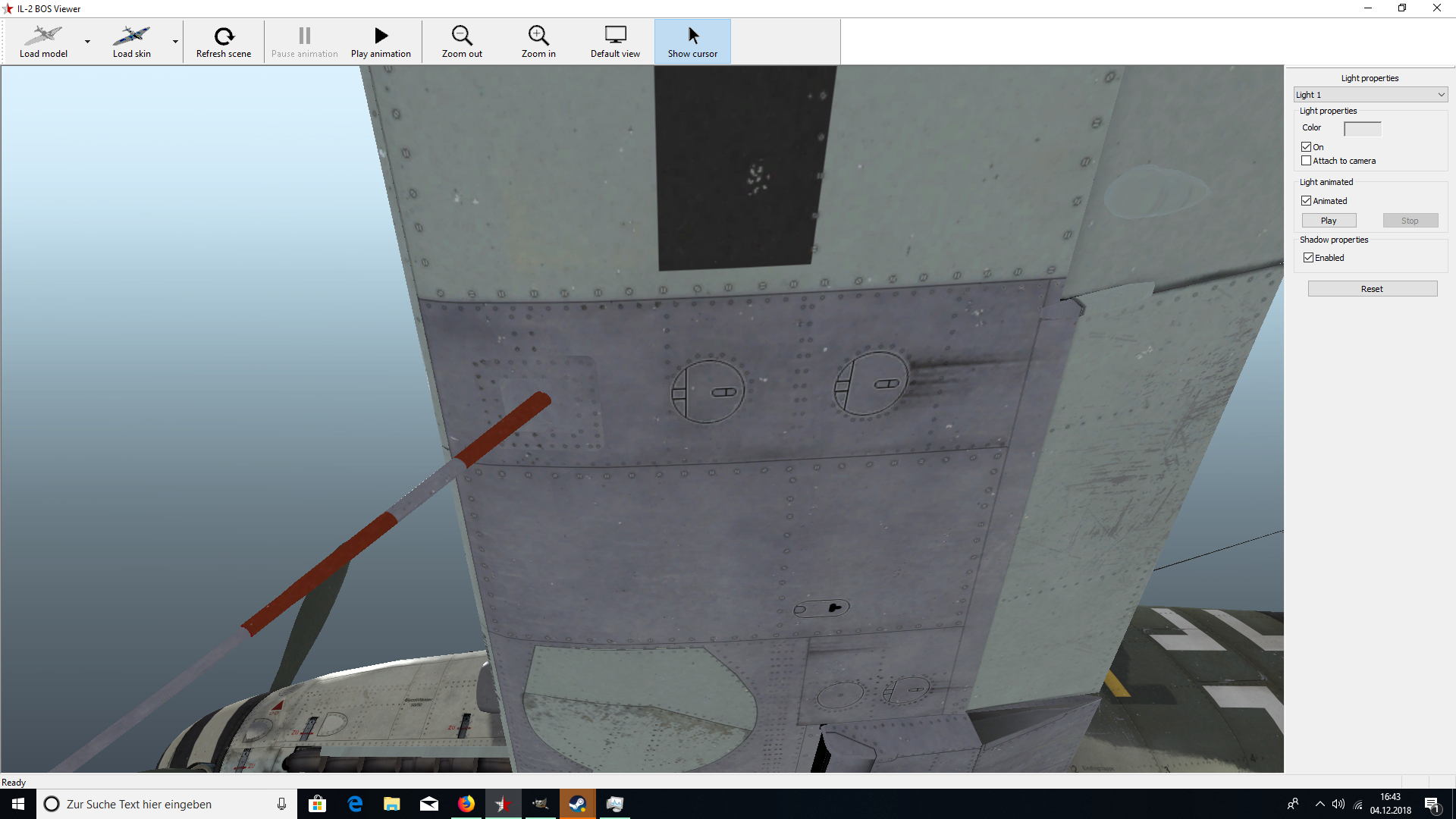Start playback with the Play animation button

[x=381, y=42]
